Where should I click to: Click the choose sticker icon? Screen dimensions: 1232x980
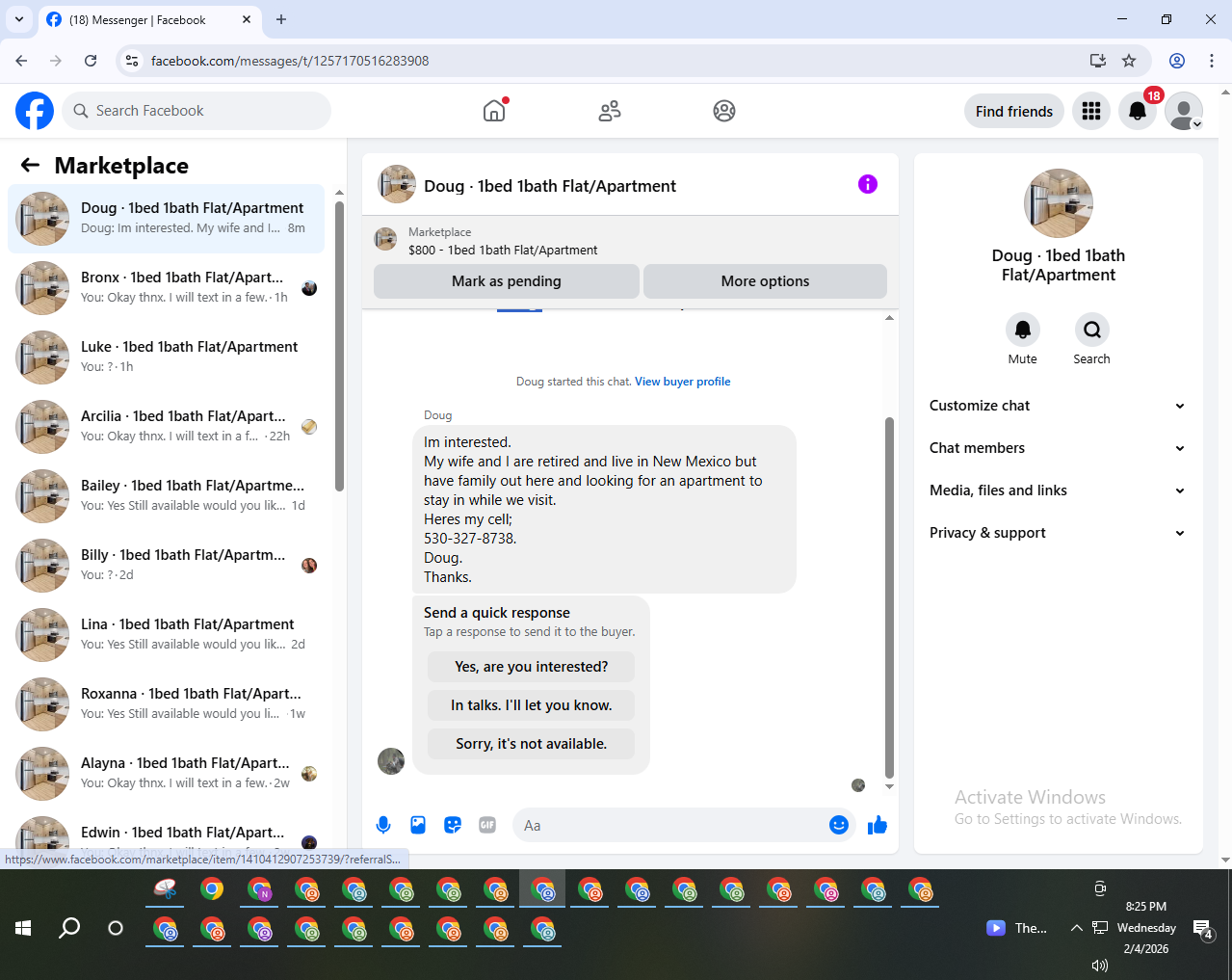point(453,825)
